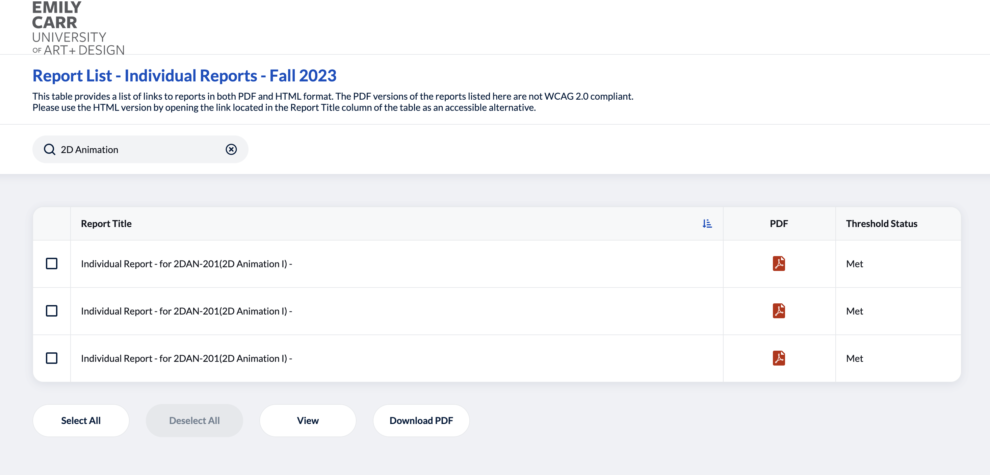Open PDF icon for third report row
Image resolution: width=990 pixels, height=475 pixels.
pos(778,358)
